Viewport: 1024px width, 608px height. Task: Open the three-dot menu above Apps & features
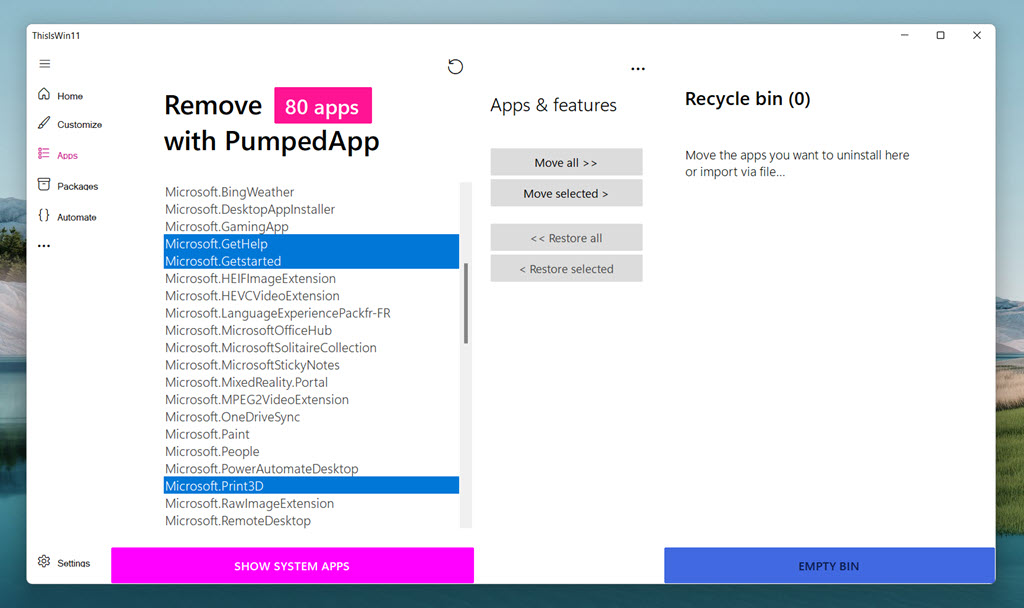click(x=638, y=69)
